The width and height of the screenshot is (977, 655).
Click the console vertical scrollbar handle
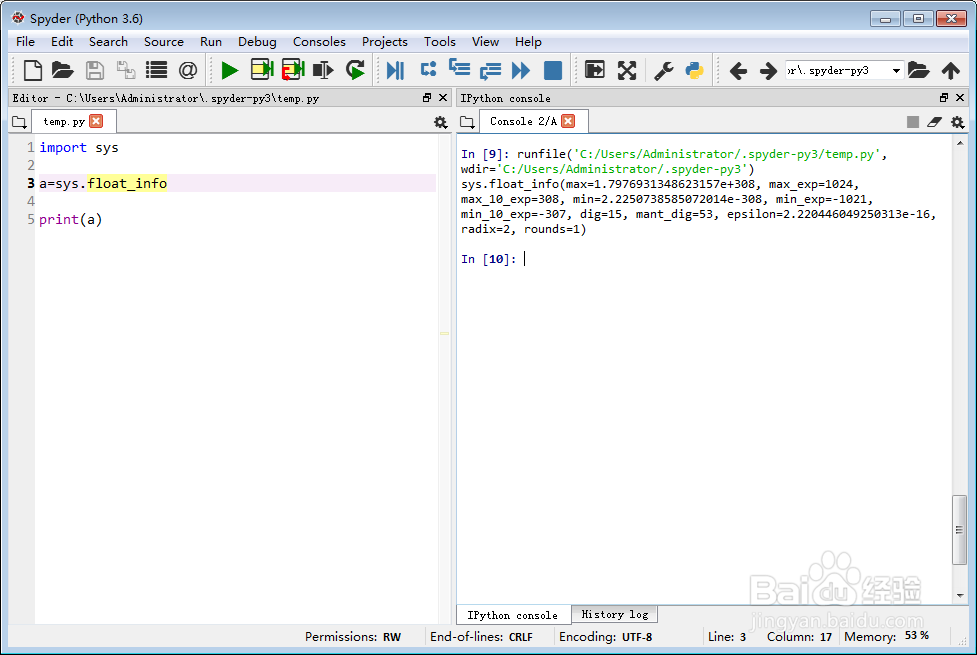[960, 530]
